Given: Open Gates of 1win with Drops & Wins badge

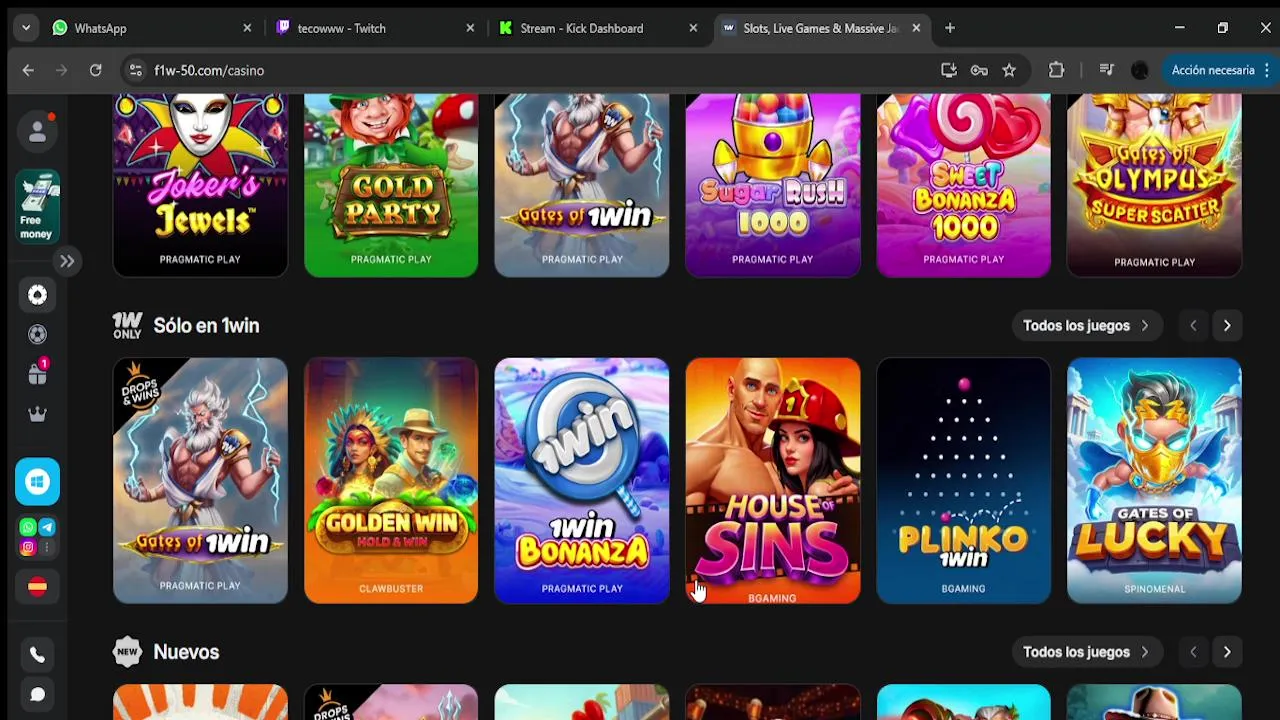Looking at the screenshot, I should 200,481.
